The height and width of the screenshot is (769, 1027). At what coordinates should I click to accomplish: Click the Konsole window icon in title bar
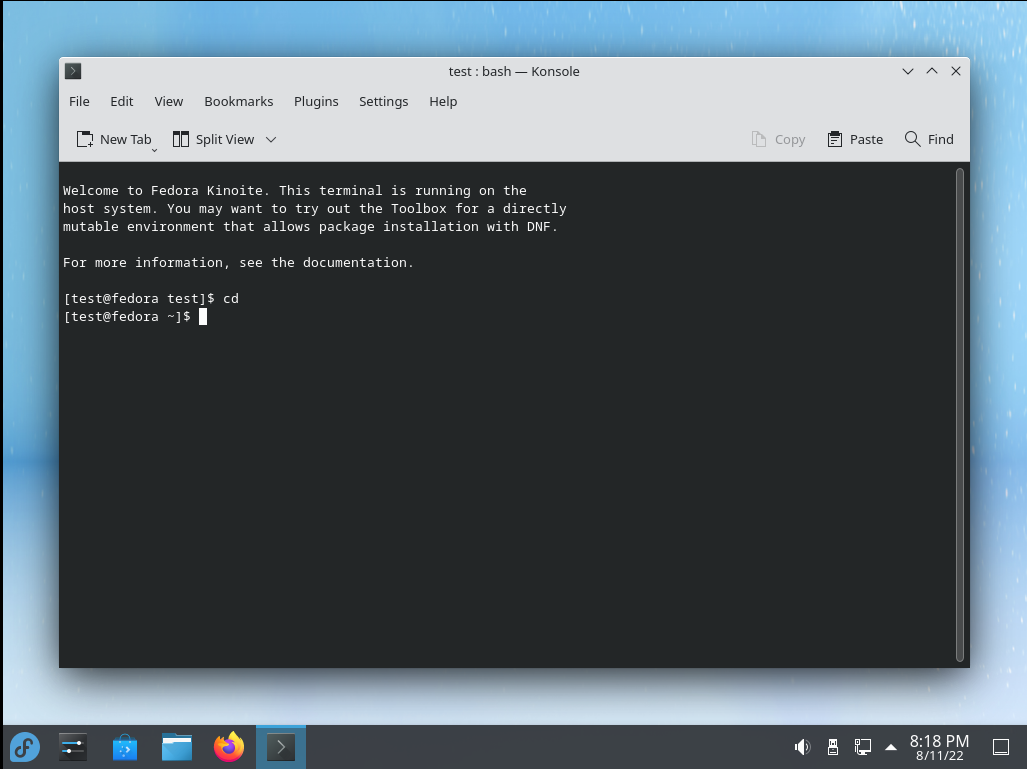tap(73, 71)
